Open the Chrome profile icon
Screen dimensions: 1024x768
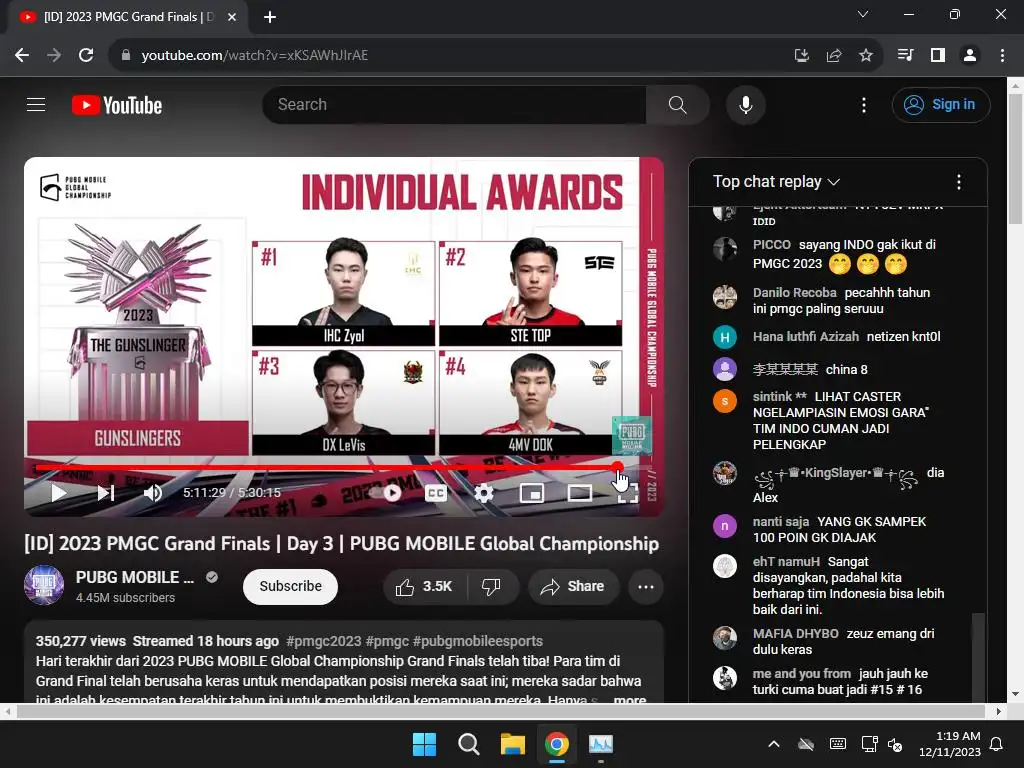point(970,56)
